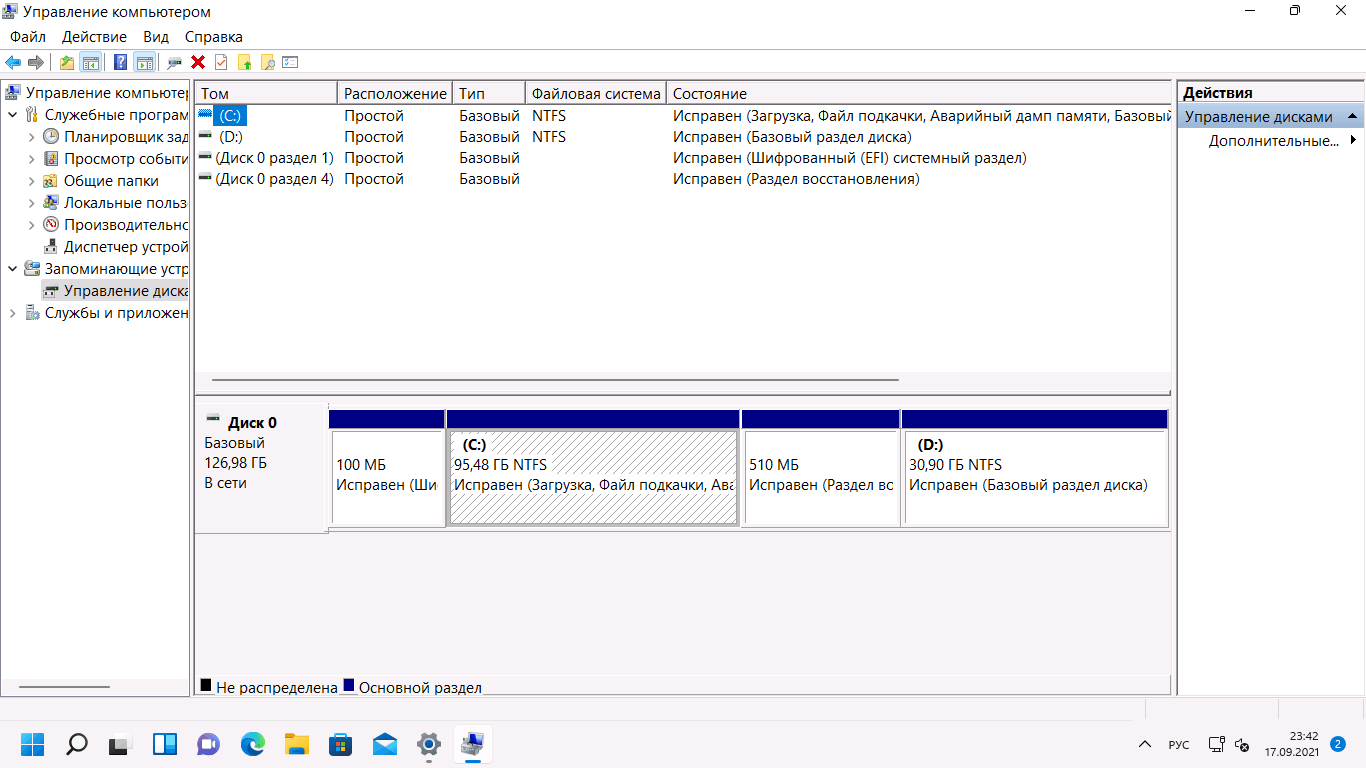Open Settings gear on the taskbar

coord(428,744)
